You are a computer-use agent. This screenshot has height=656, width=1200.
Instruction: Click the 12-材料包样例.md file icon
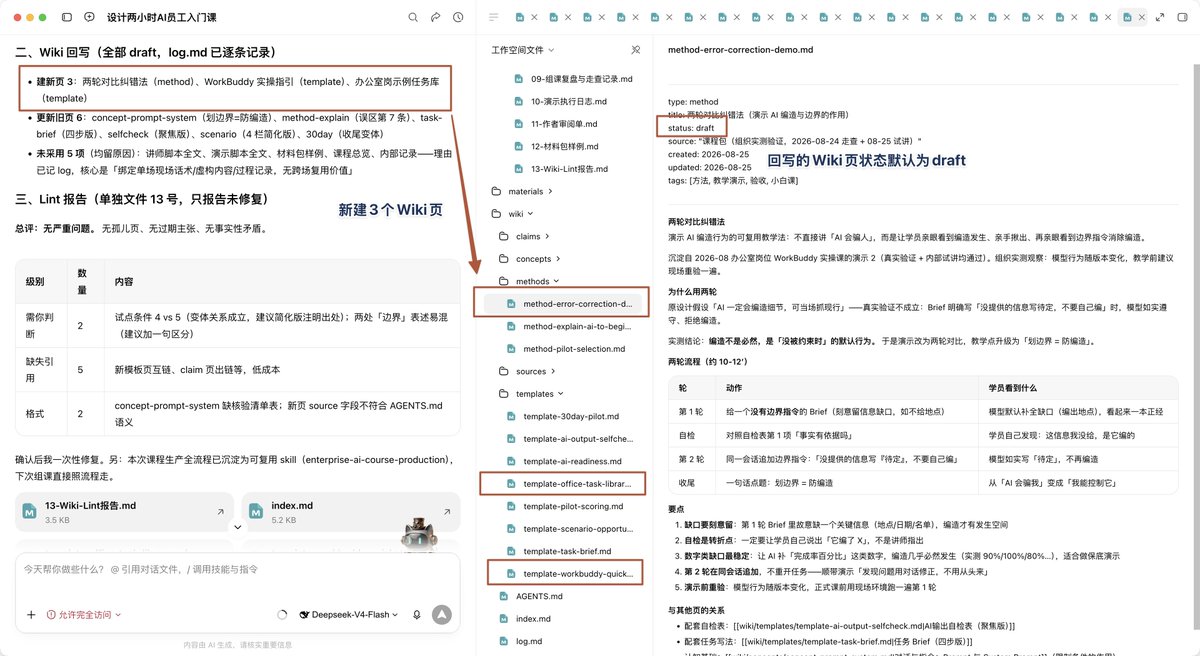518,146
